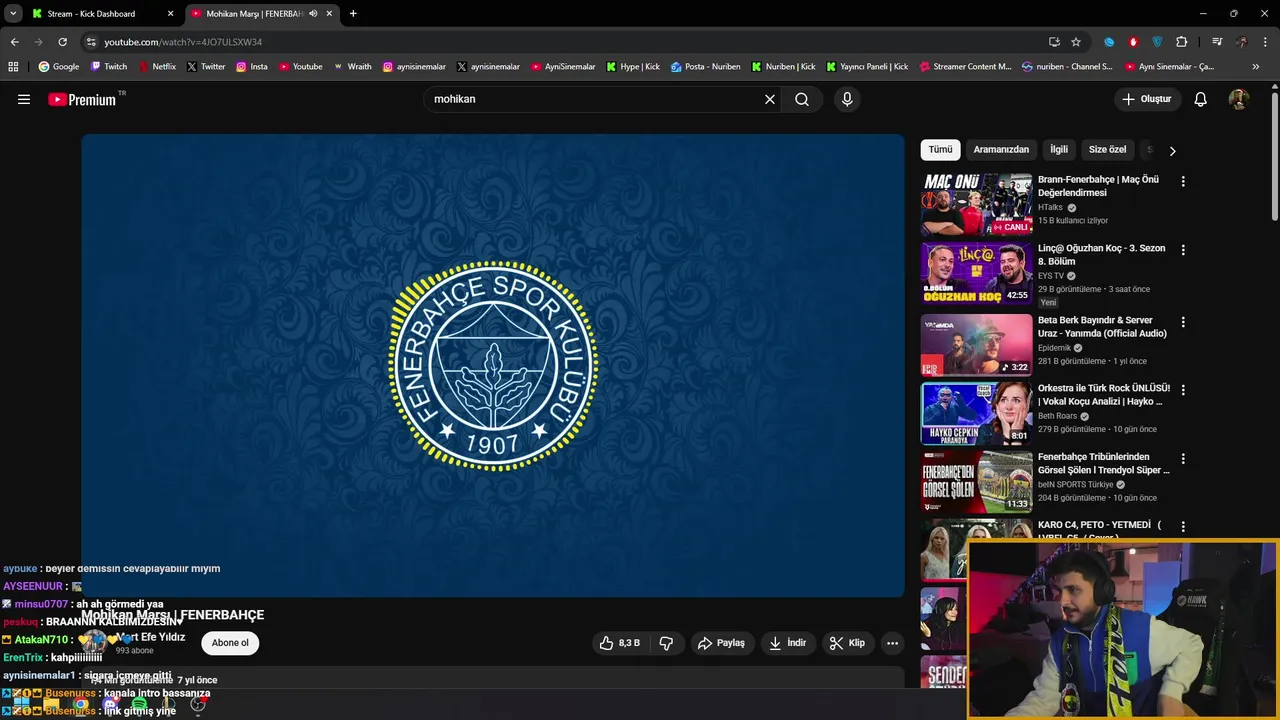Open YouTube account avatar menu
Image resolution: width=1280 pixels, height=720 pixels.
pos(1239,99)
